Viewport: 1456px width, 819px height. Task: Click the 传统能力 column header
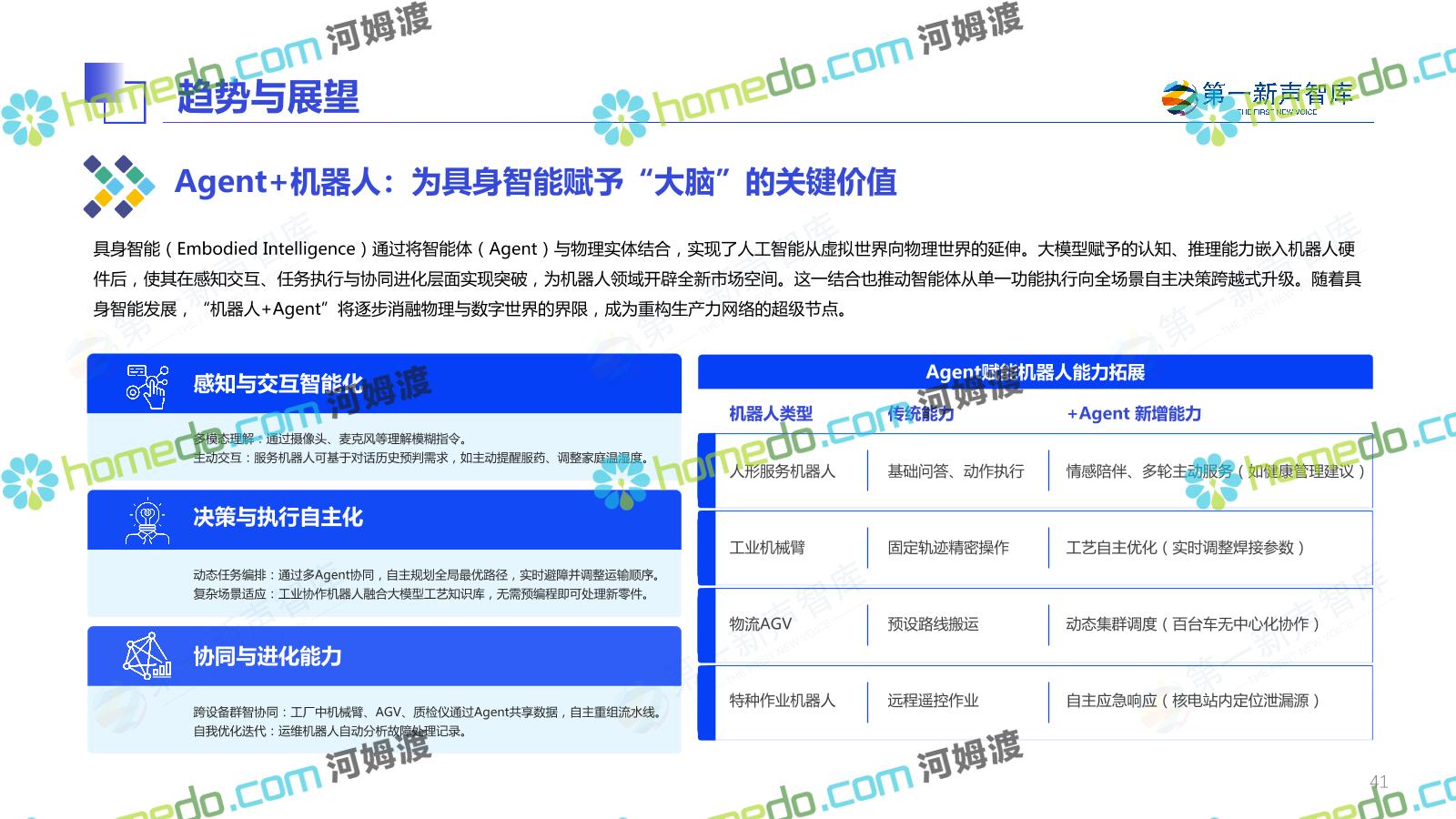point(920,414)
